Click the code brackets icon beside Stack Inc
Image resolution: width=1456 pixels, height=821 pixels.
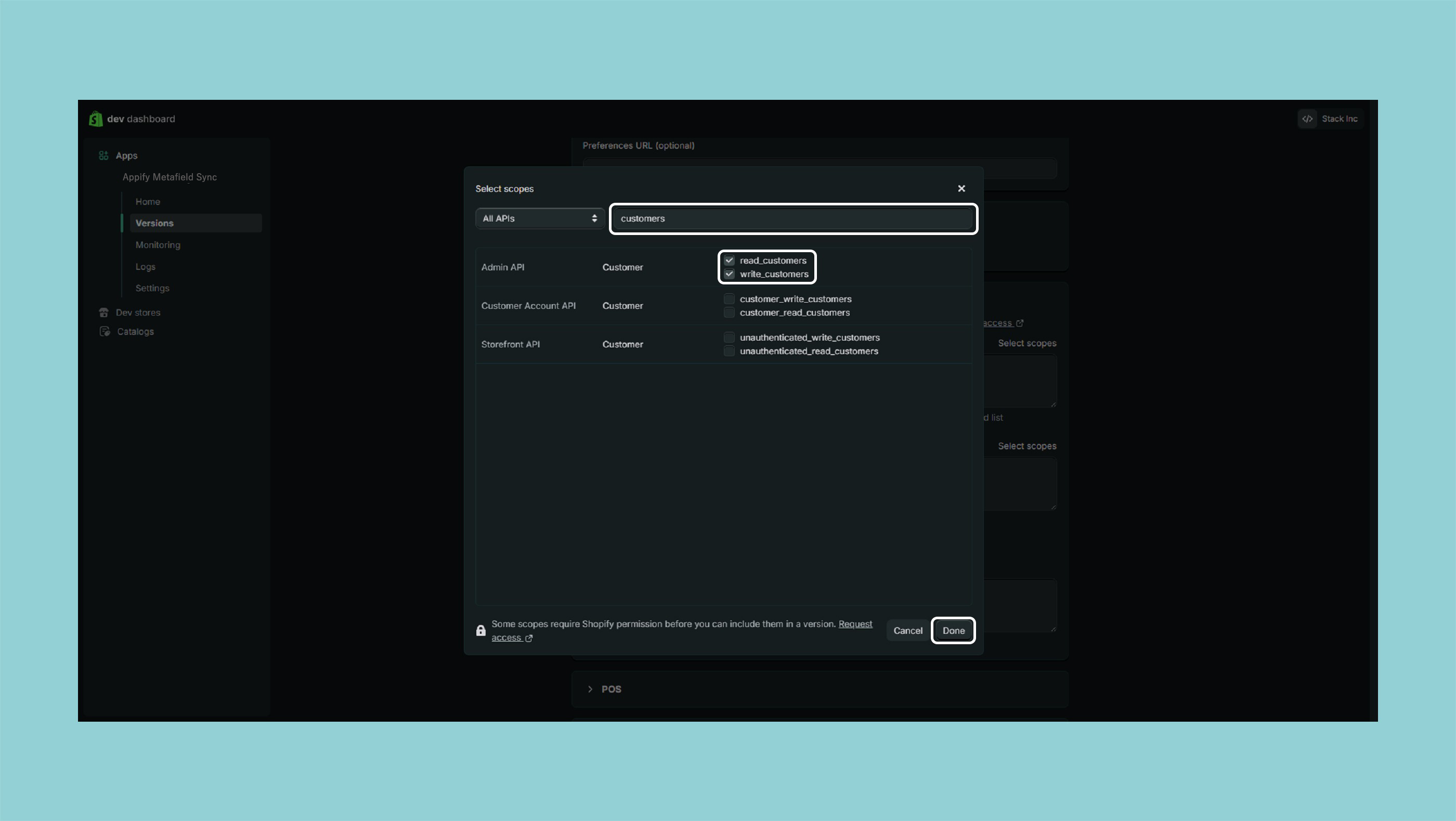pyautogui.click(x=1307, y=119)
